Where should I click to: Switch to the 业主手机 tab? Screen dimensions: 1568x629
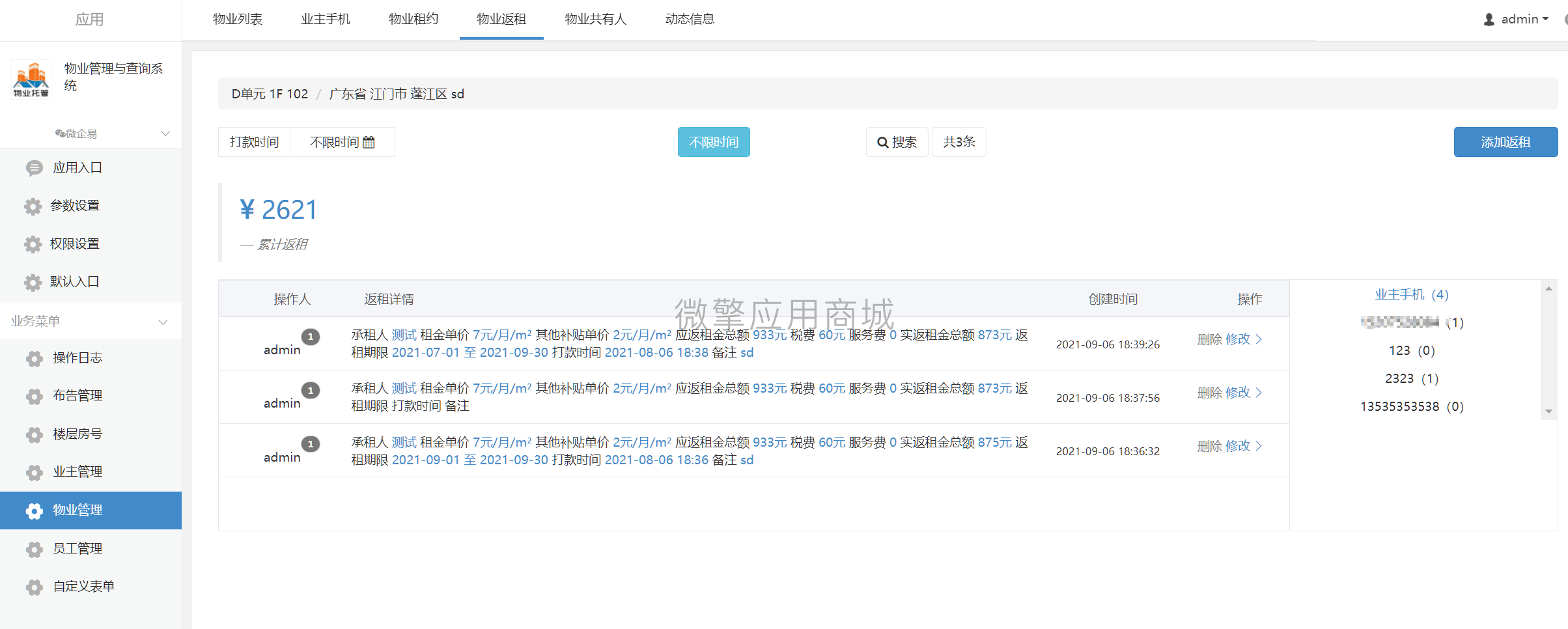pos(326,19)
